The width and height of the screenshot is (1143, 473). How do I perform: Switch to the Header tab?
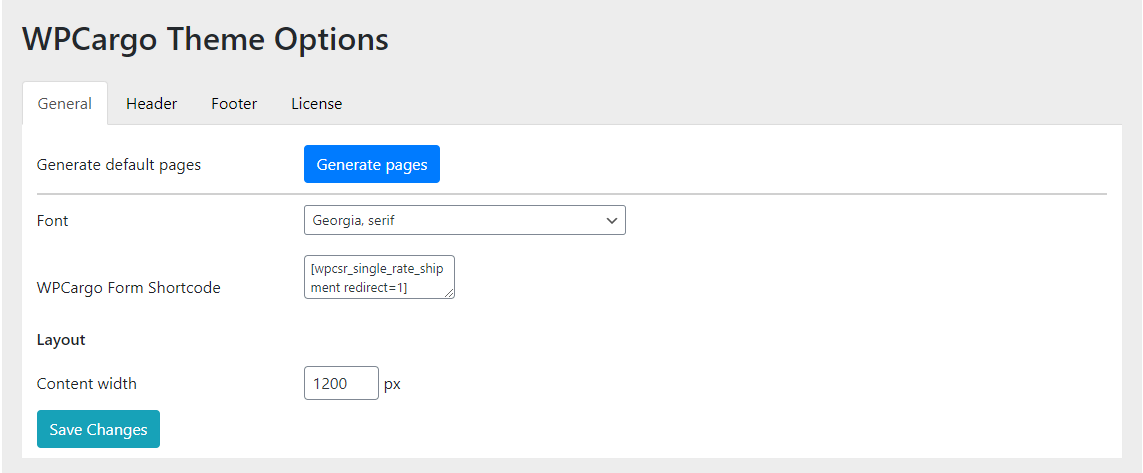click(152, 103)
